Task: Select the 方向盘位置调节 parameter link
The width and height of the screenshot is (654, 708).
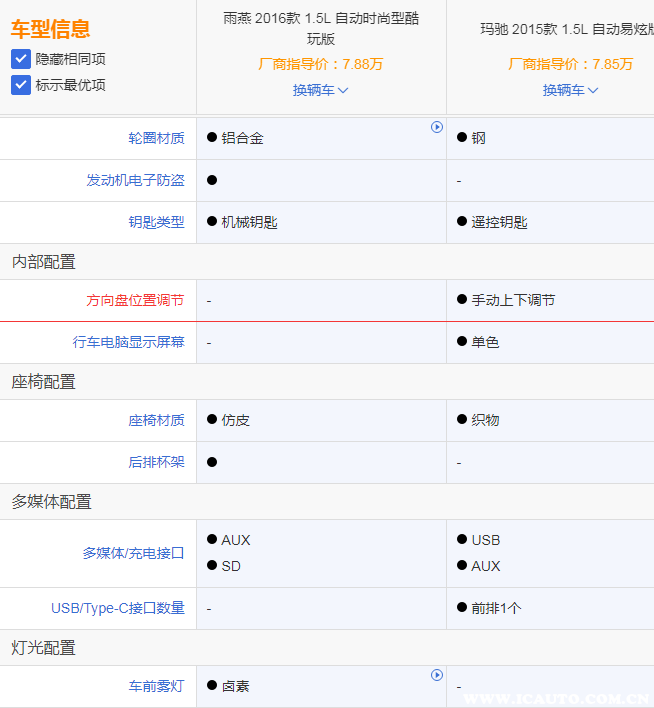Action: tap(135, 300)
